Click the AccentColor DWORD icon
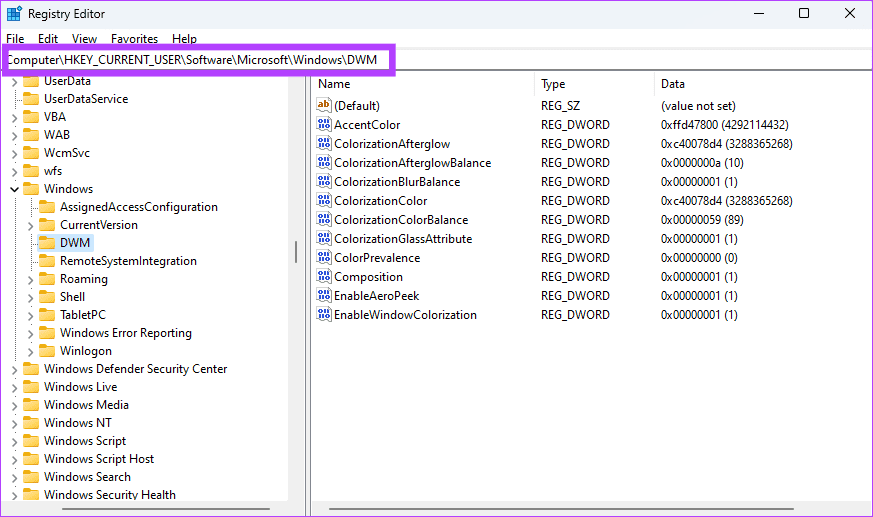The width and height of the screenshot is (873, 517). tap(323, 124)
